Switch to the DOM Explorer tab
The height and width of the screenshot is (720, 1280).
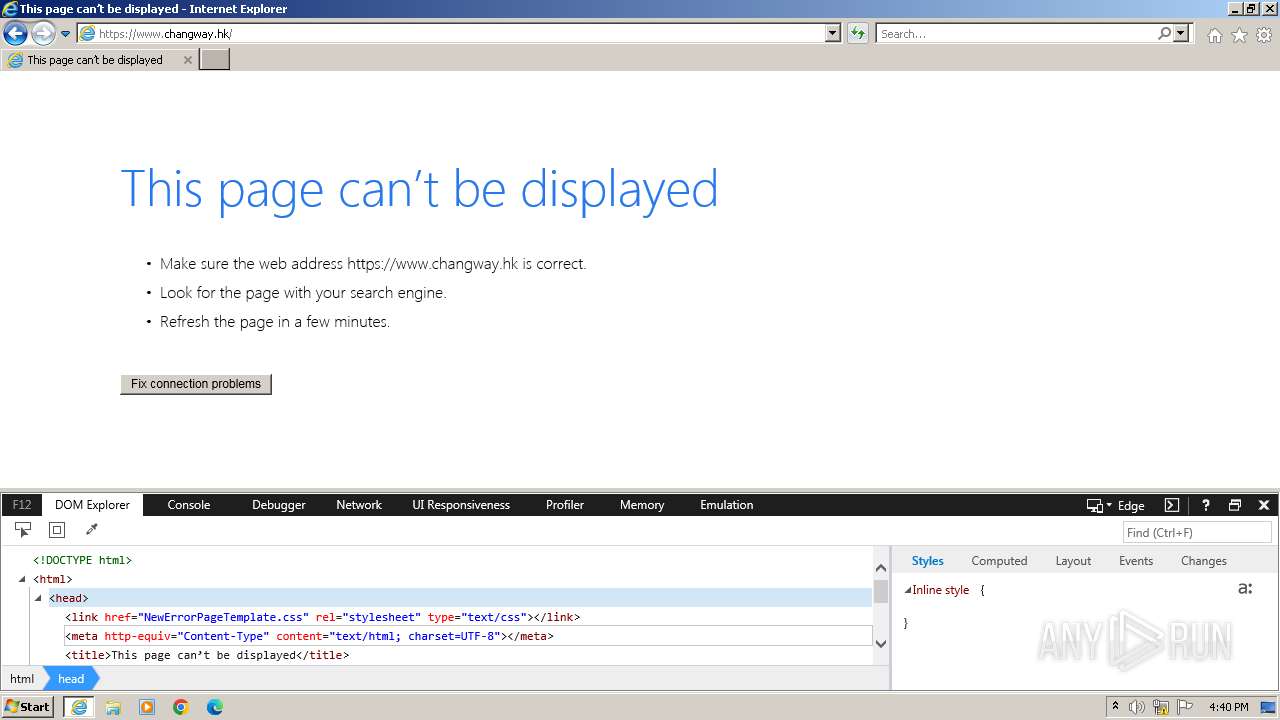[x=93, y=505]
